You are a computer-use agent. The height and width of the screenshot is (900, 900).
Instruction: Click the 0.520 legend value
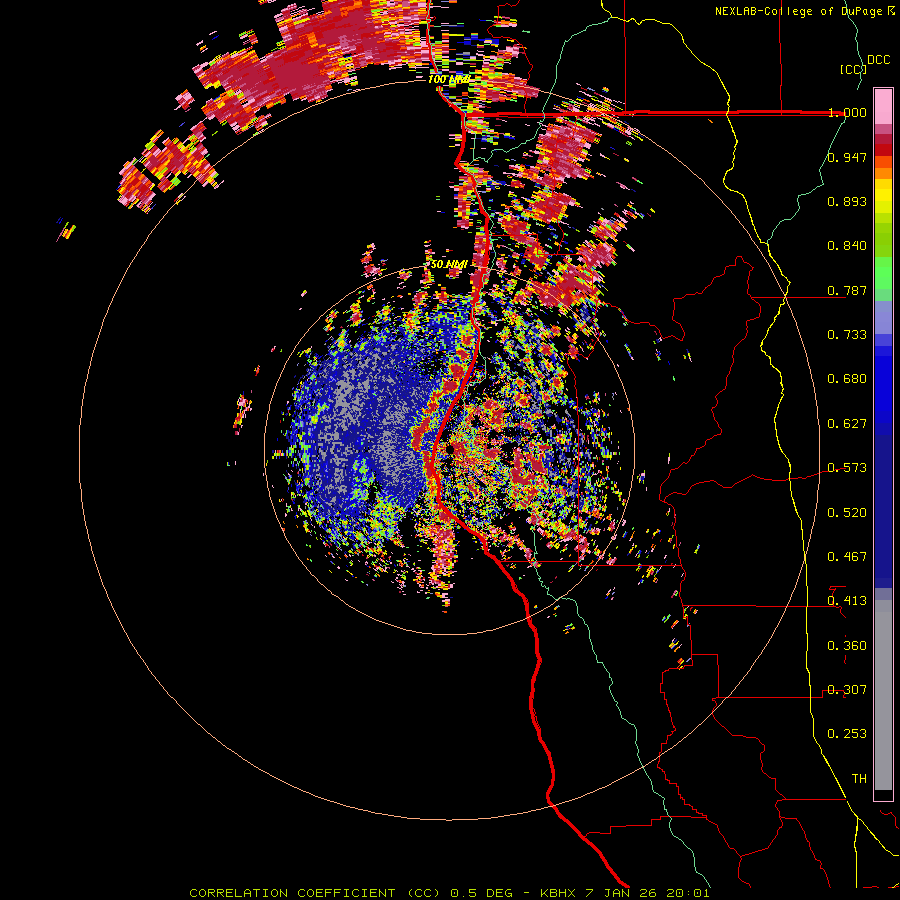coord(847,513)
